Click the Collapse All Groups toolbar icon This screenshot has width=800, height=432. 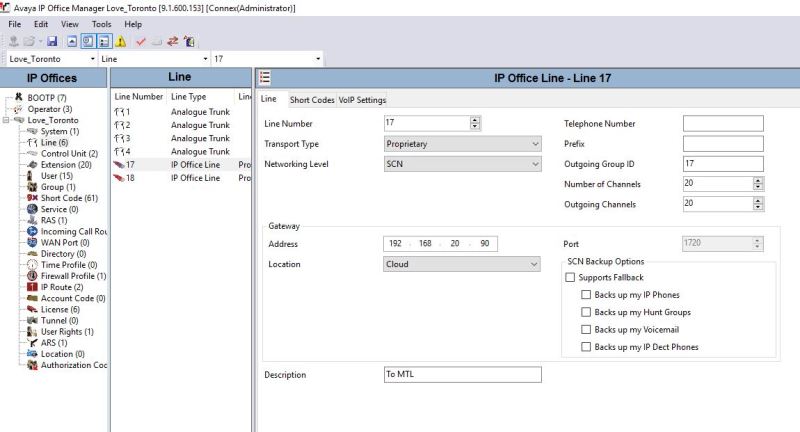[x=72, y=41]
